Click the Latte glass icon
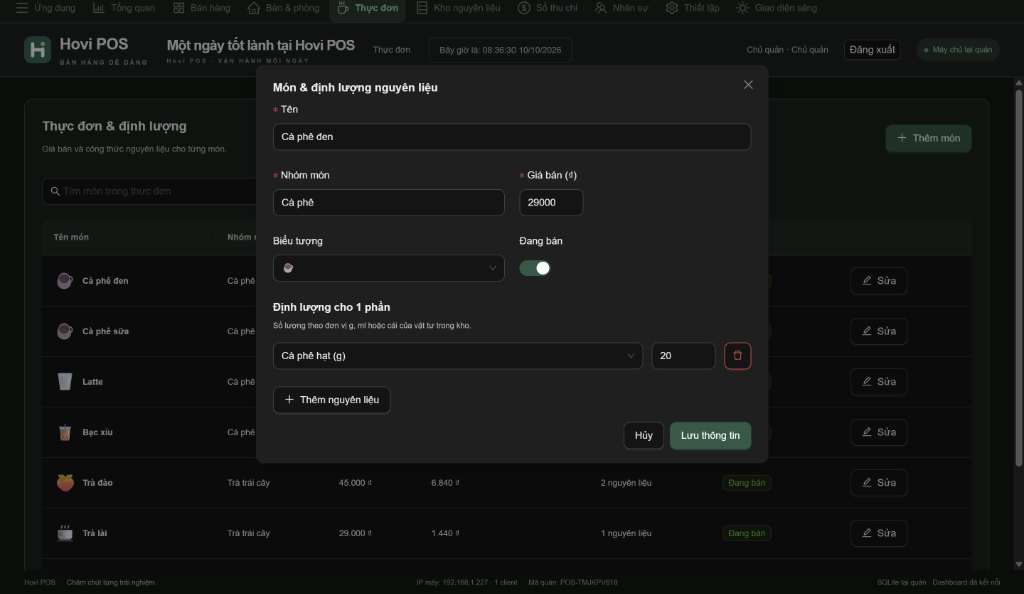The height and width of the screenshot is (594, 1024). pyautogui.click(x=65, y=381)
